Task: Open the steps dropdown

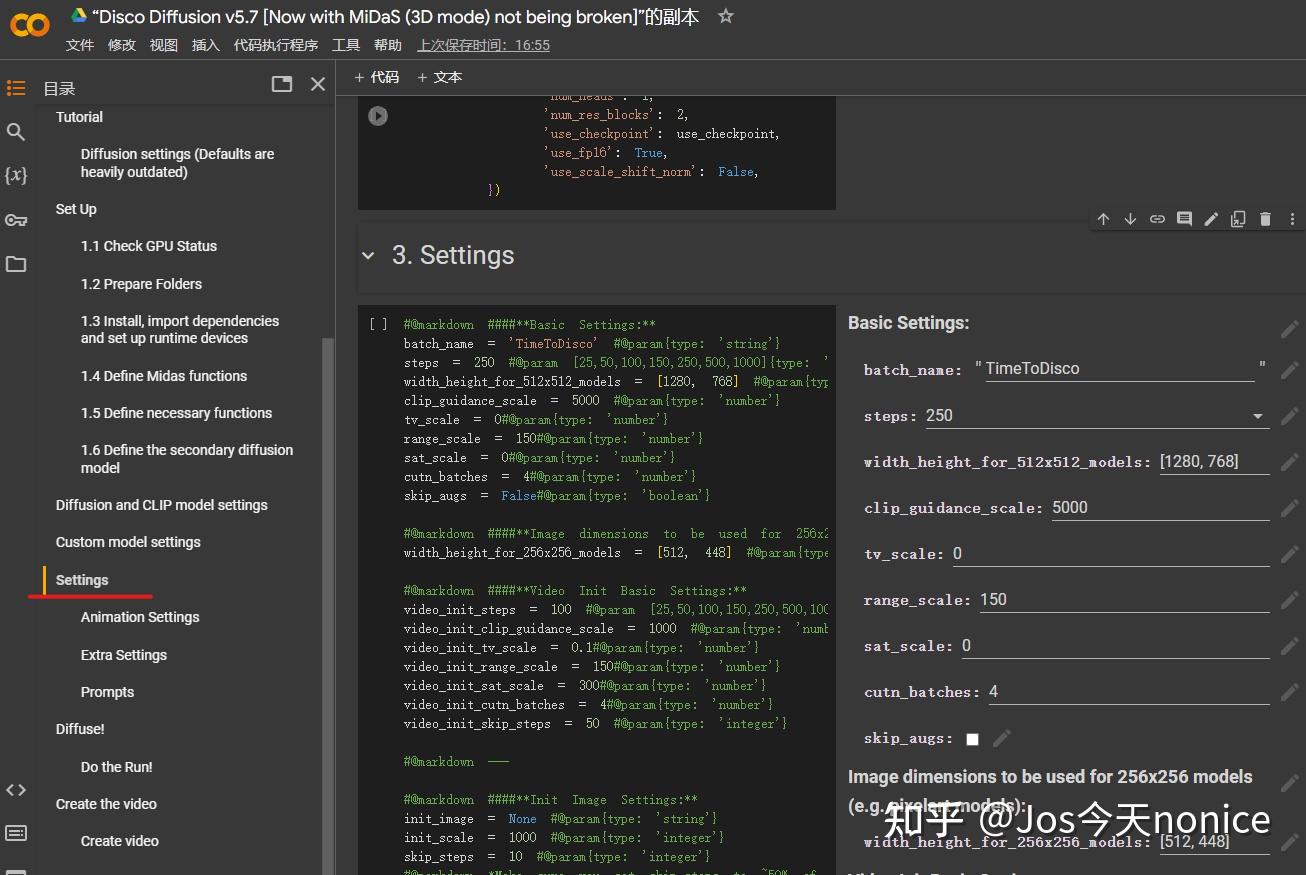Action: (x=1257, y=416)
